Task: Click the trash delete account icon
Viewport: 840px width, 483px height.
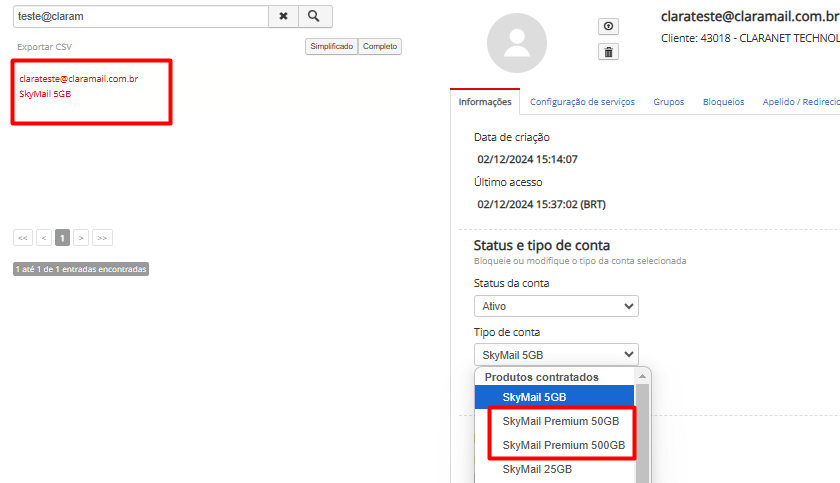Action: coord(608,52)
